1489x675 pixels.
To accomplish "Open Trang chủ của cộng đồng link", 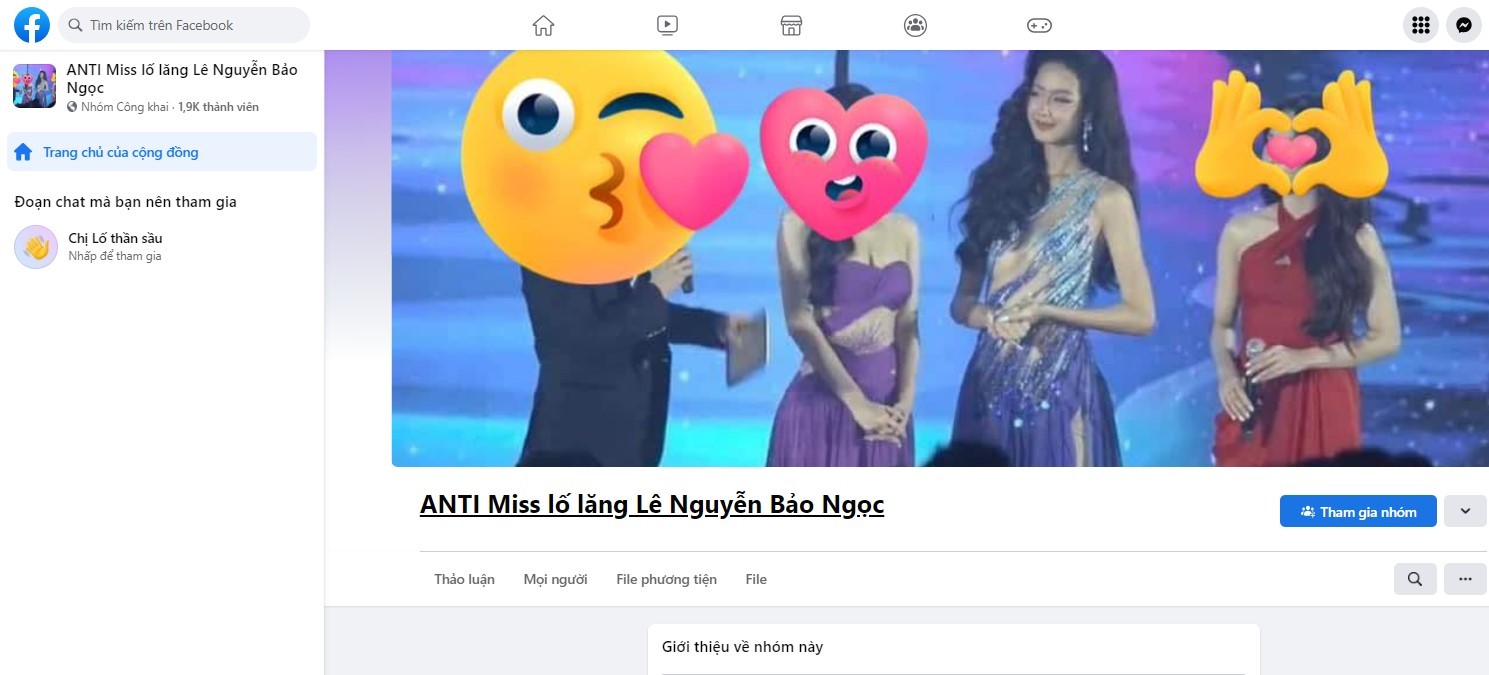I will (x=119, y=151).
